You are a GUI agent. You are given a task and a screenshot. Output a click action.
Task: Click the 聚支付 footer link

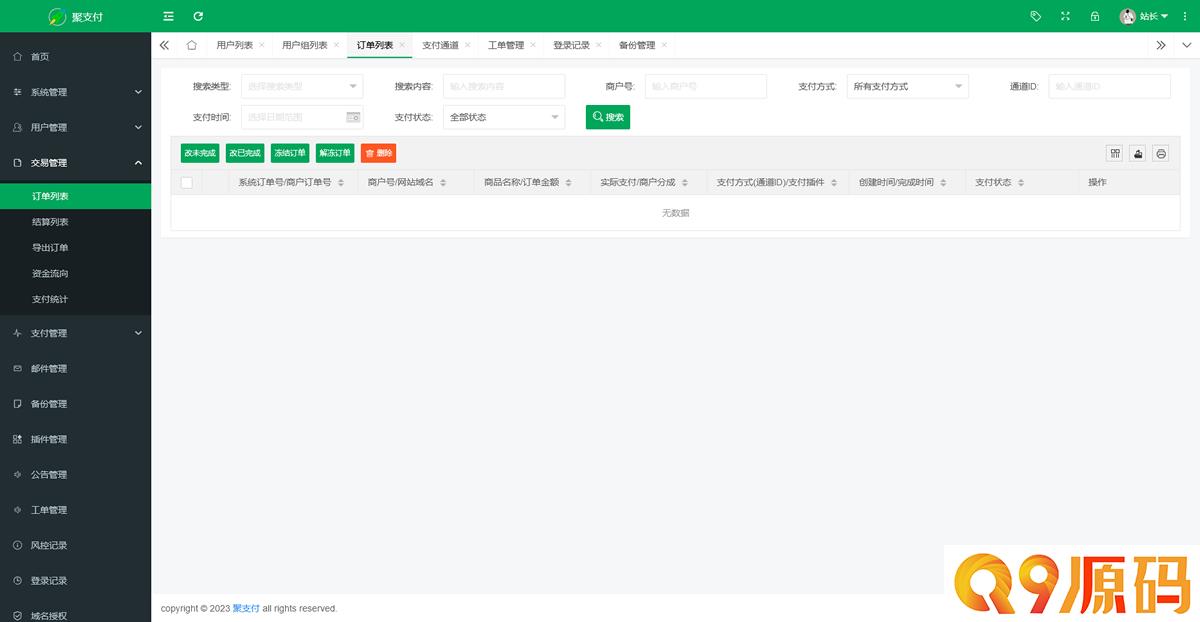click(x=246, y=608)
